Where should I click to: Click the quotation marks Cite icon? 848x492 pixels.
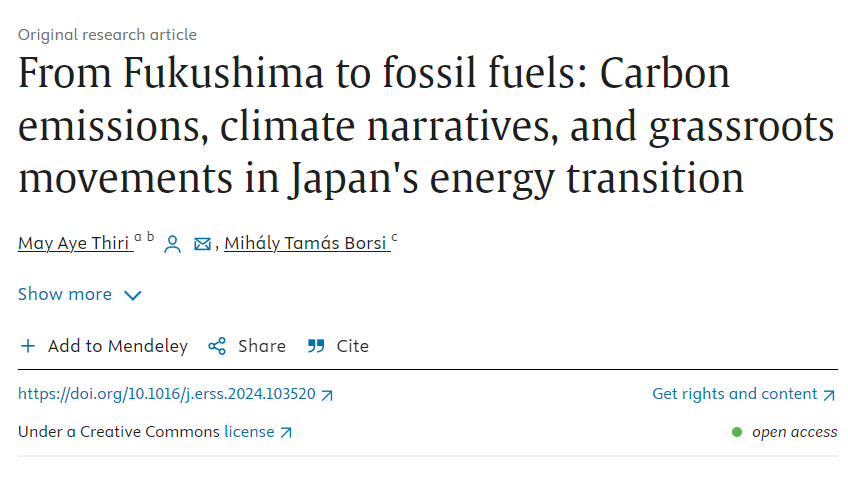click(316, 346)
